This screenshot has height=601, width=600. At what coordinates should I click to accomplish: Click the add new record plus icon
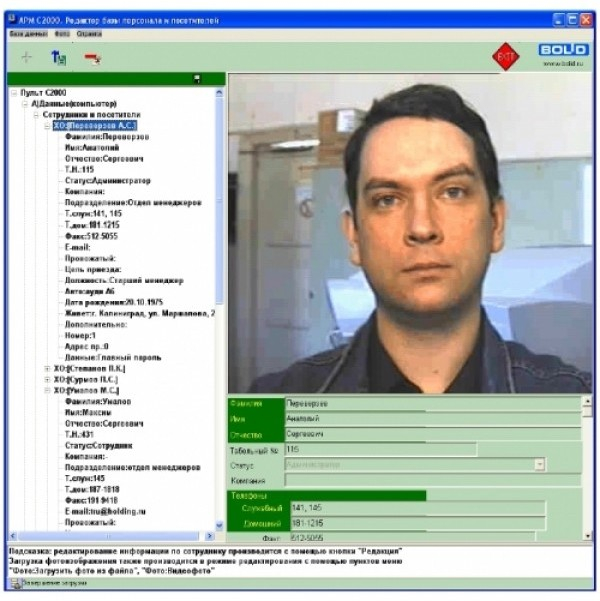click(26, 58)
